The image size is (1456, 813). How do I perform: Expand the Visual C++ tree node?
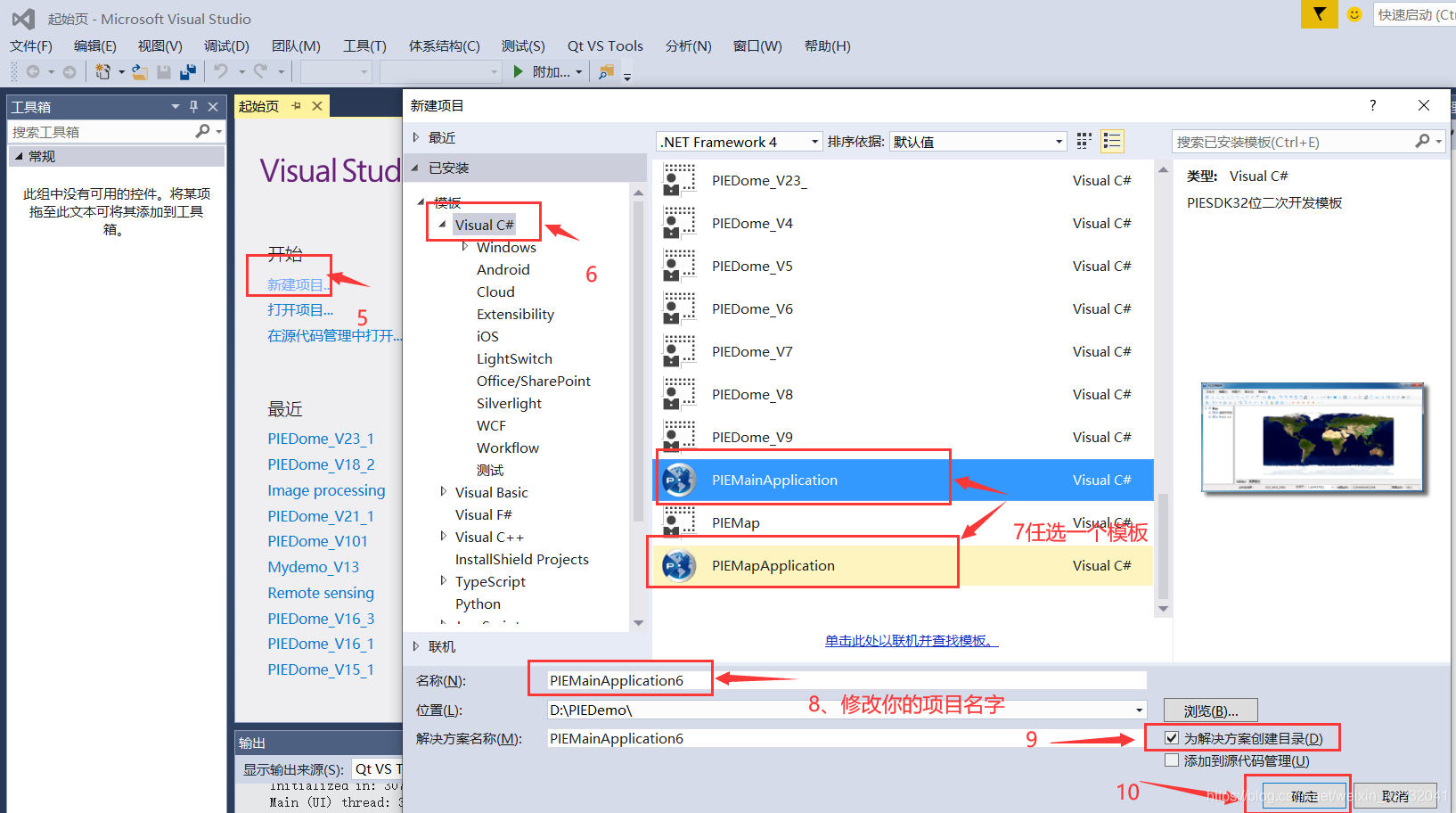coord(443,537)
